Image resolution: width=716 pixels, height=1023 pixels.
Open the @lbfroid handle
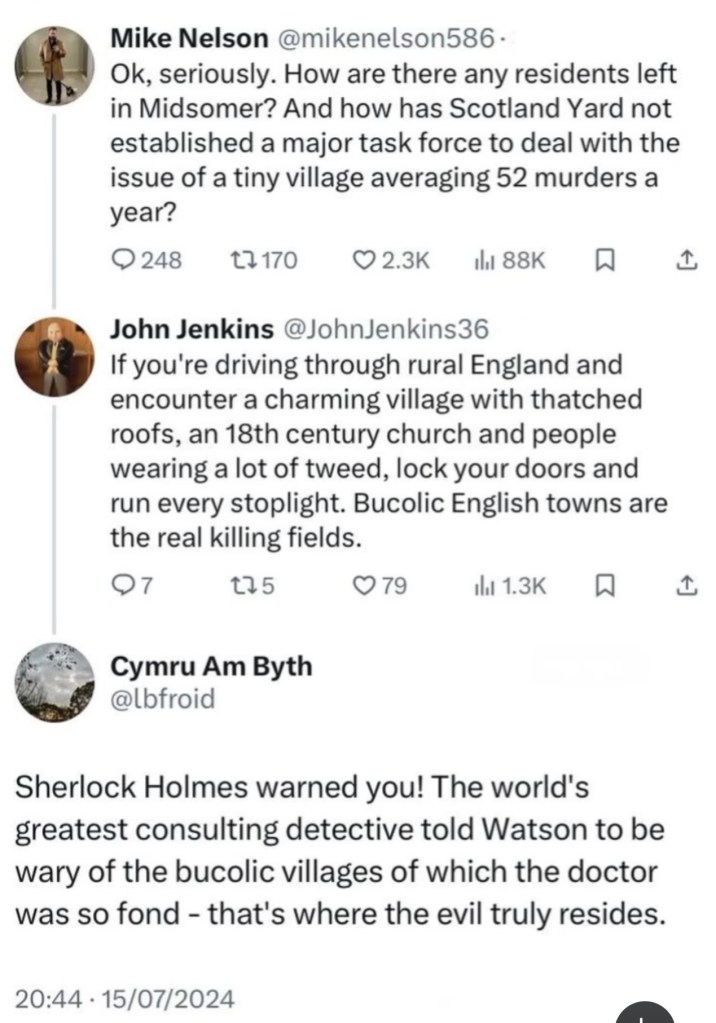(x=163, y=697)
